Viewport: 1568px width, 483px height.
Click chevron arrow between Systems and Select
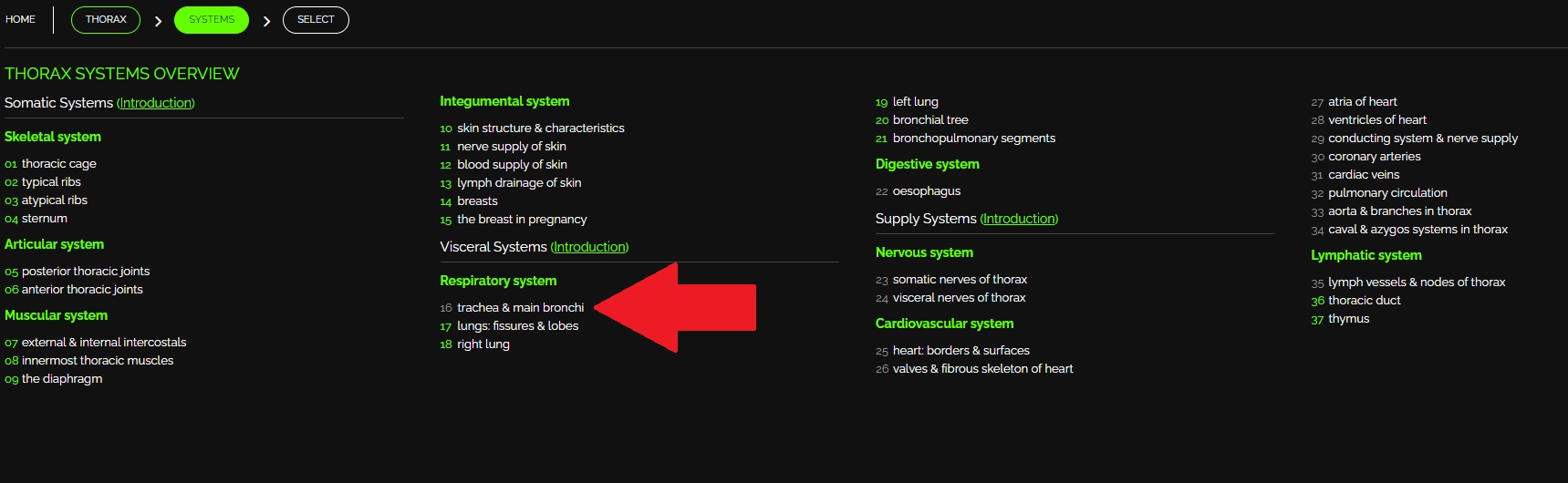(x=266, y=21)
